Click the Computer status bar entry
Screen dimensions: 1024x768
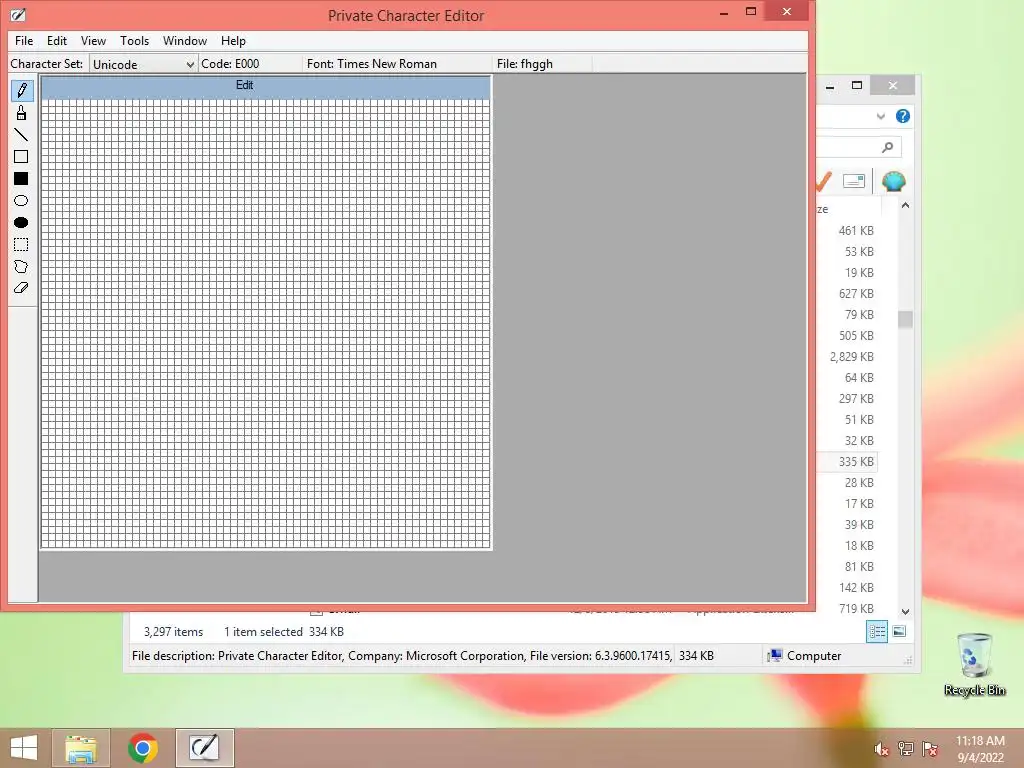coord(805,656)
